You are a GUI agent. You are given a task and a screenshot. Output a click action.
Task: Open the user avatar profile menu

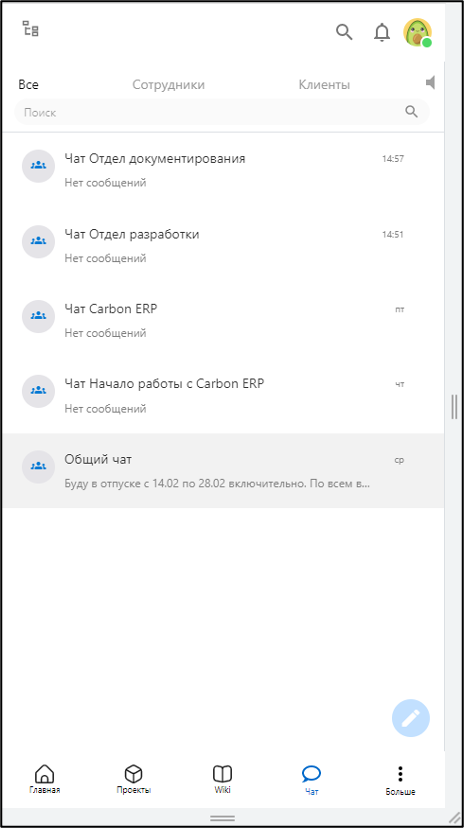418,33
